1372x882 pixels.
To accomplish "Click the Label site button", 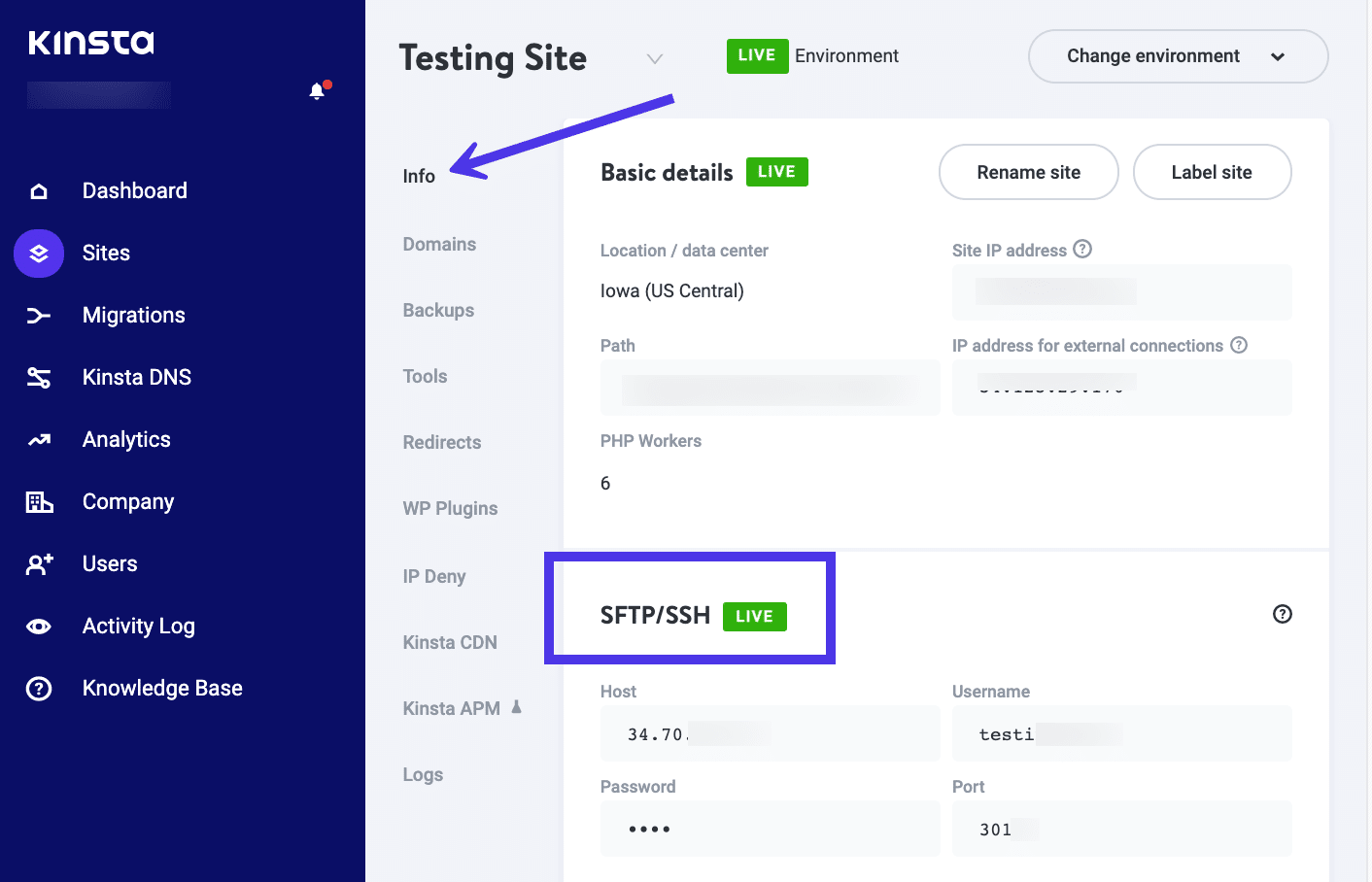I will tap(1212, 172).
